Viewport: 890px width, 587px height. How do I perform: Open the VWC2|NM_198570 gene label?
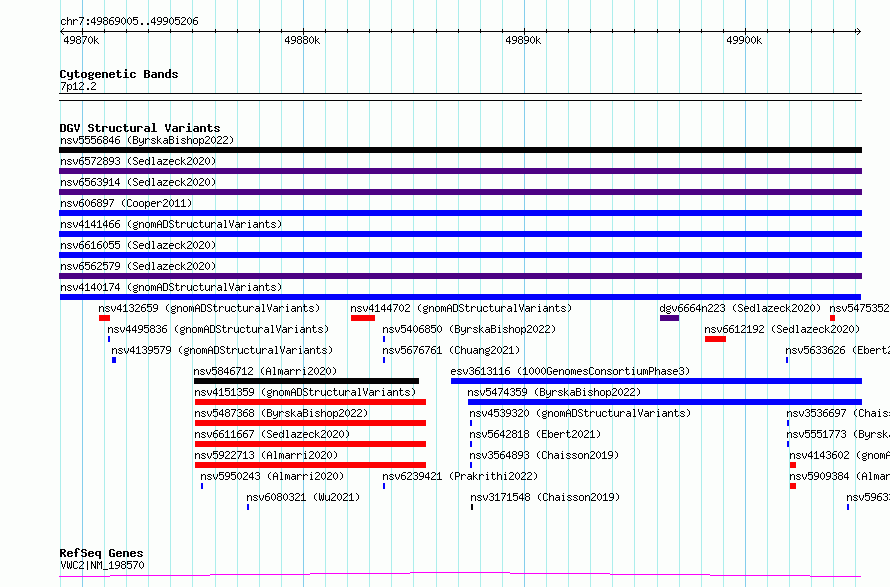102,565
